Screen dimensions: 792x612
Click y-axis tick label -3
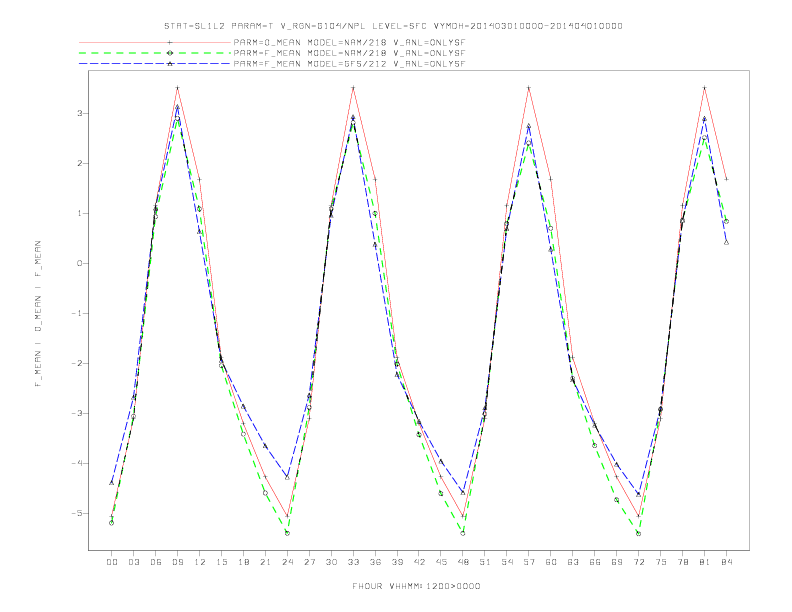coord(77,414)
